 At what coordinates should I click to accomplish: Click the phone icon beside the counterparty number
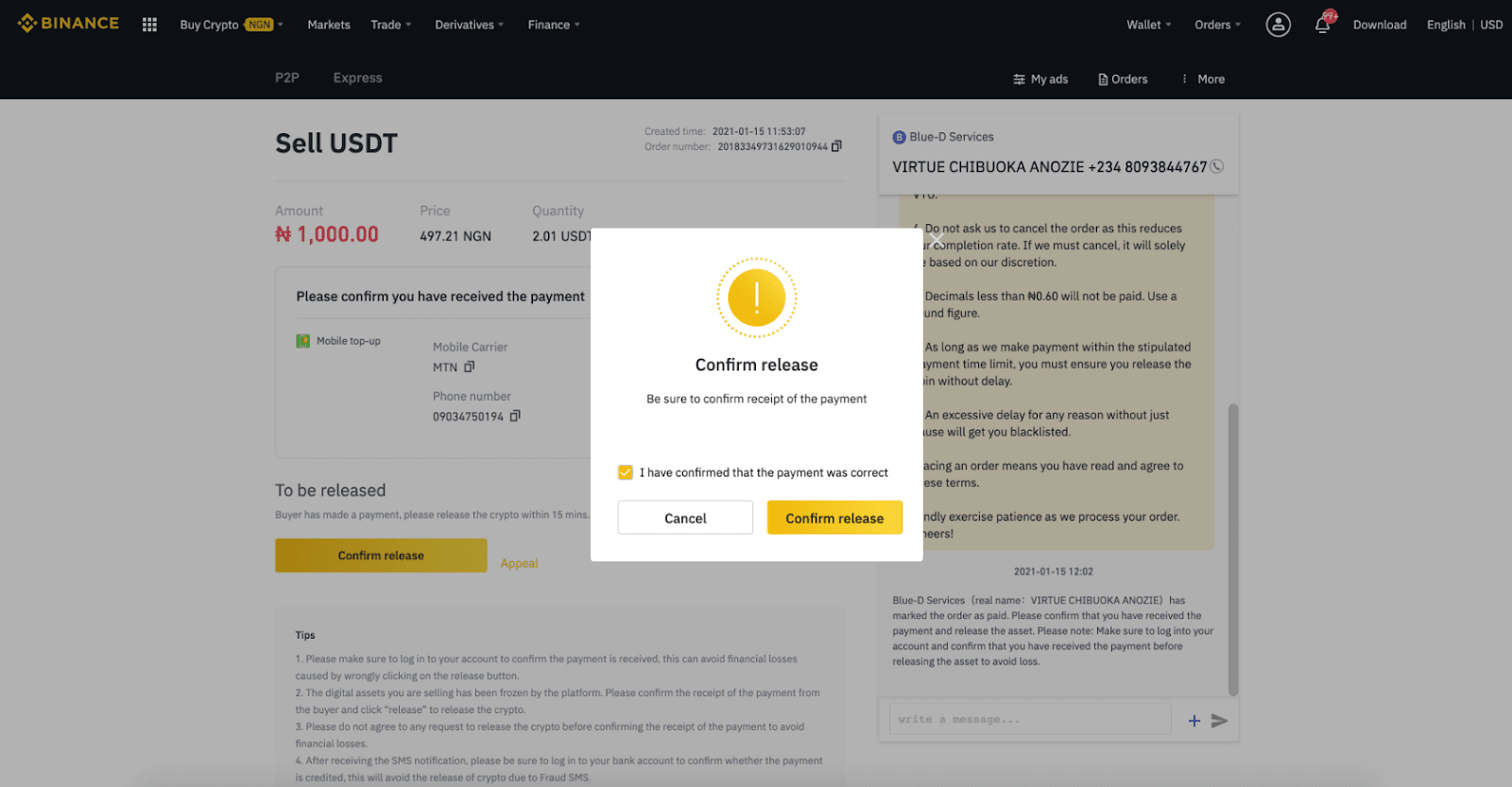click(x=1217, y=166)
